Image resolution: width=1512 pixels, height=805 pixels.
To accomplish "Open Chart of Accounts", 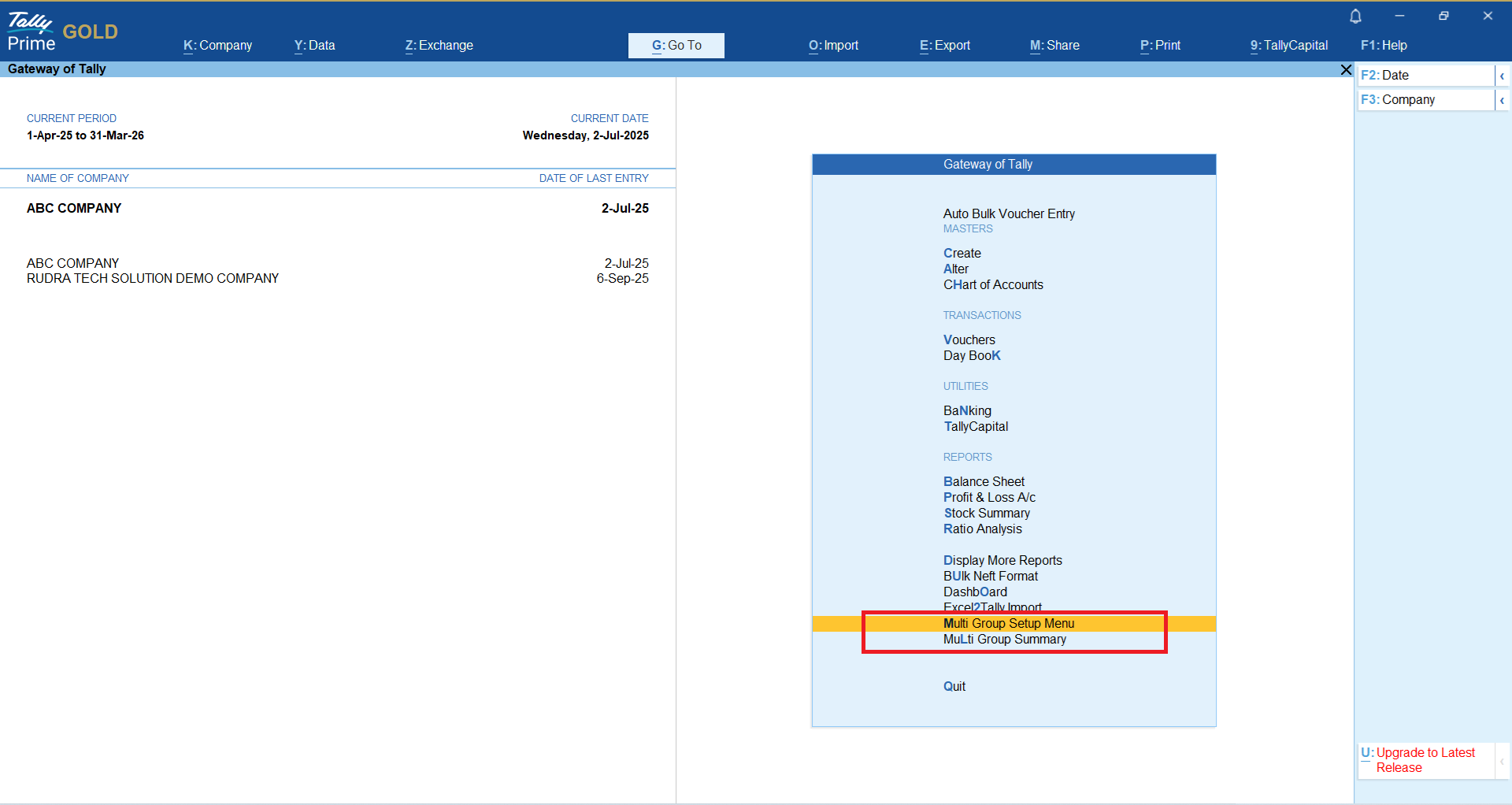I will tap(992, 285).
